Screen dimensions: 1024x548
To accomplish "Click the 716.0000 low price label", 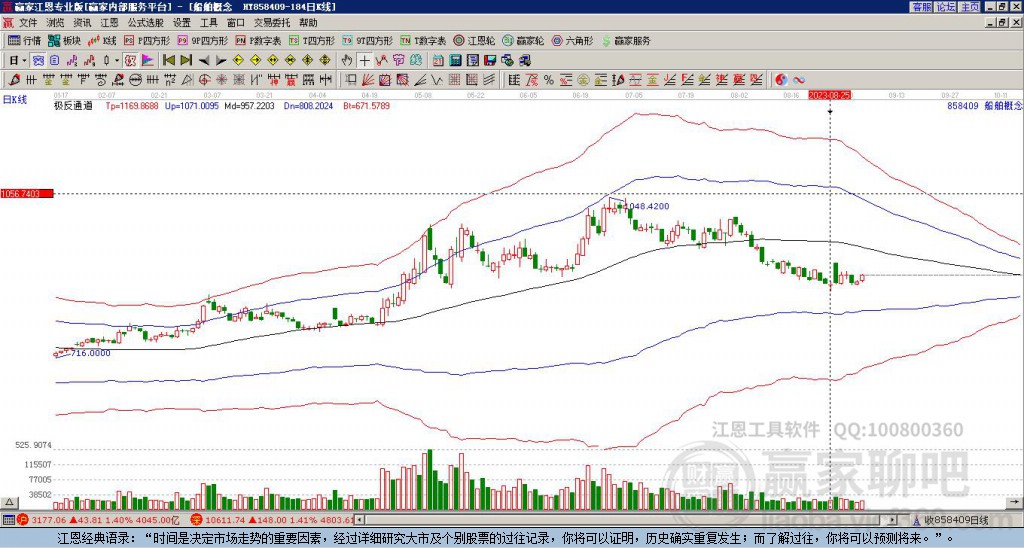I will coord(90,353).
